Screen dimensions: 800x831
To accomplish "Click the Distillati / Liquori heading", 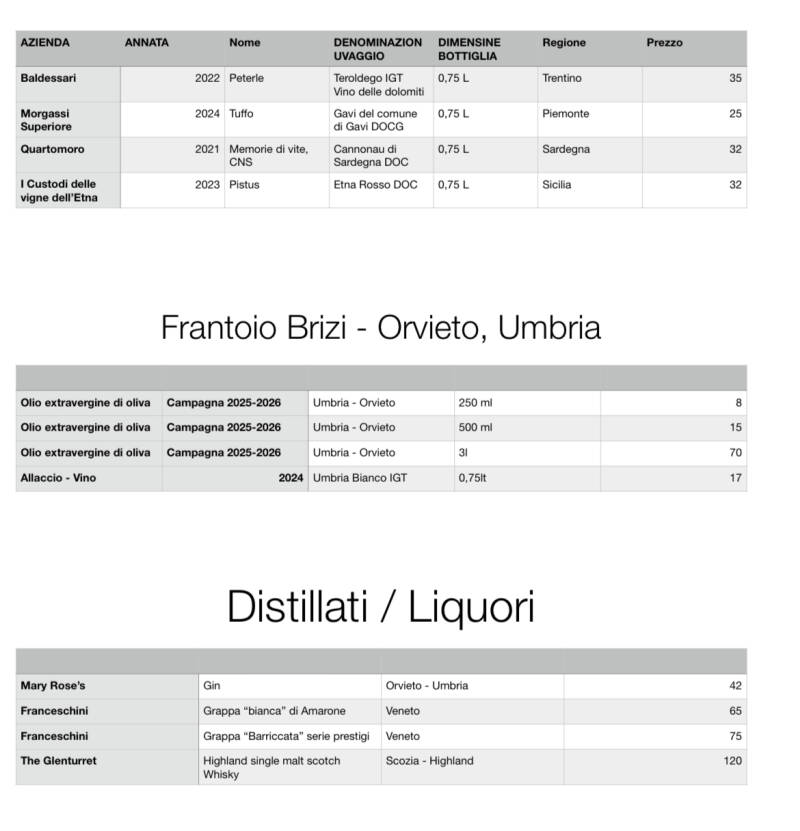I will [x=381, y=607].
